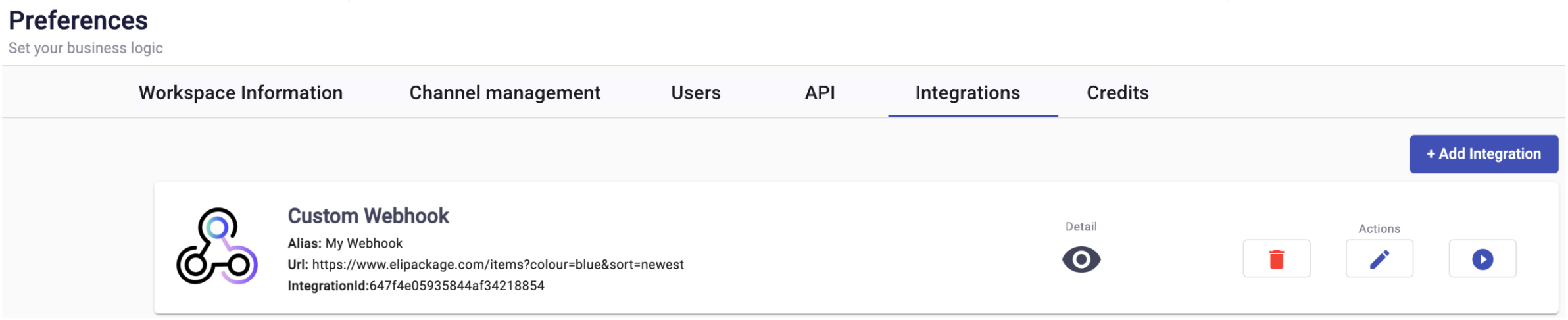1568x320 pixels.
Task: Select the API tab
Action: click(820, 93)
